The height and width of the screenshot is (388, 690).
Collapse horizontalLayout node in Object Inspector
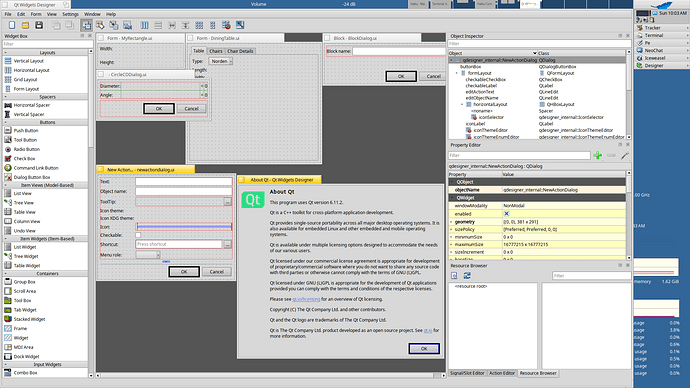click(462, 104)
